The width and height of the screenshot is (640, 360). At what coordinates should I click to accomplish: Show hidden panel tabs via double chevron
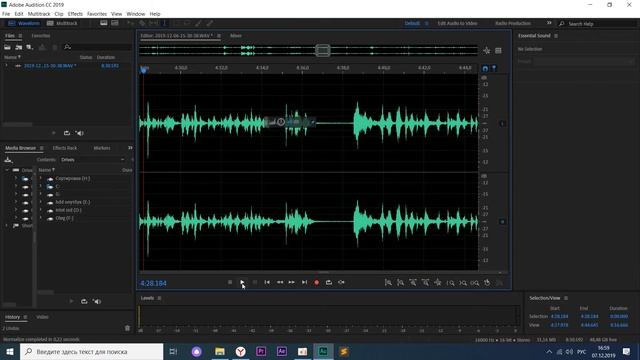[130, 148]
